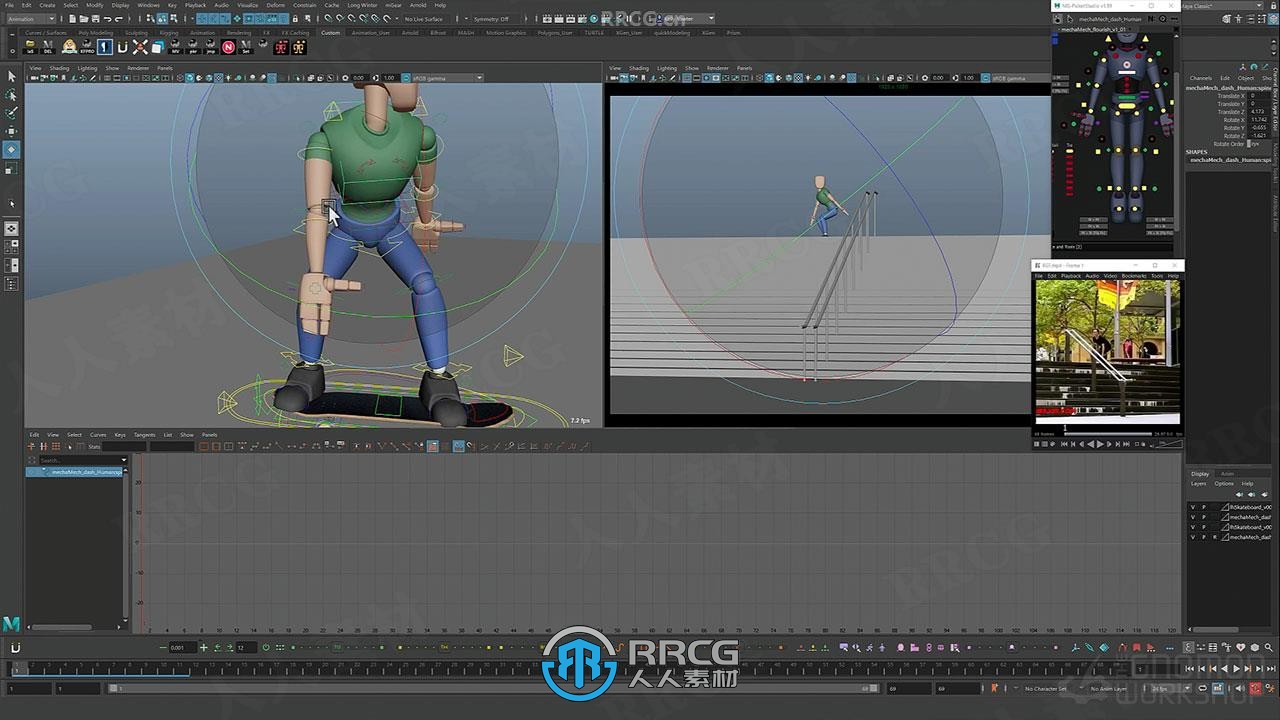Toggle visibility V of first display layer
This screenshot has width=1280, height=720.
click(1192, 507)
